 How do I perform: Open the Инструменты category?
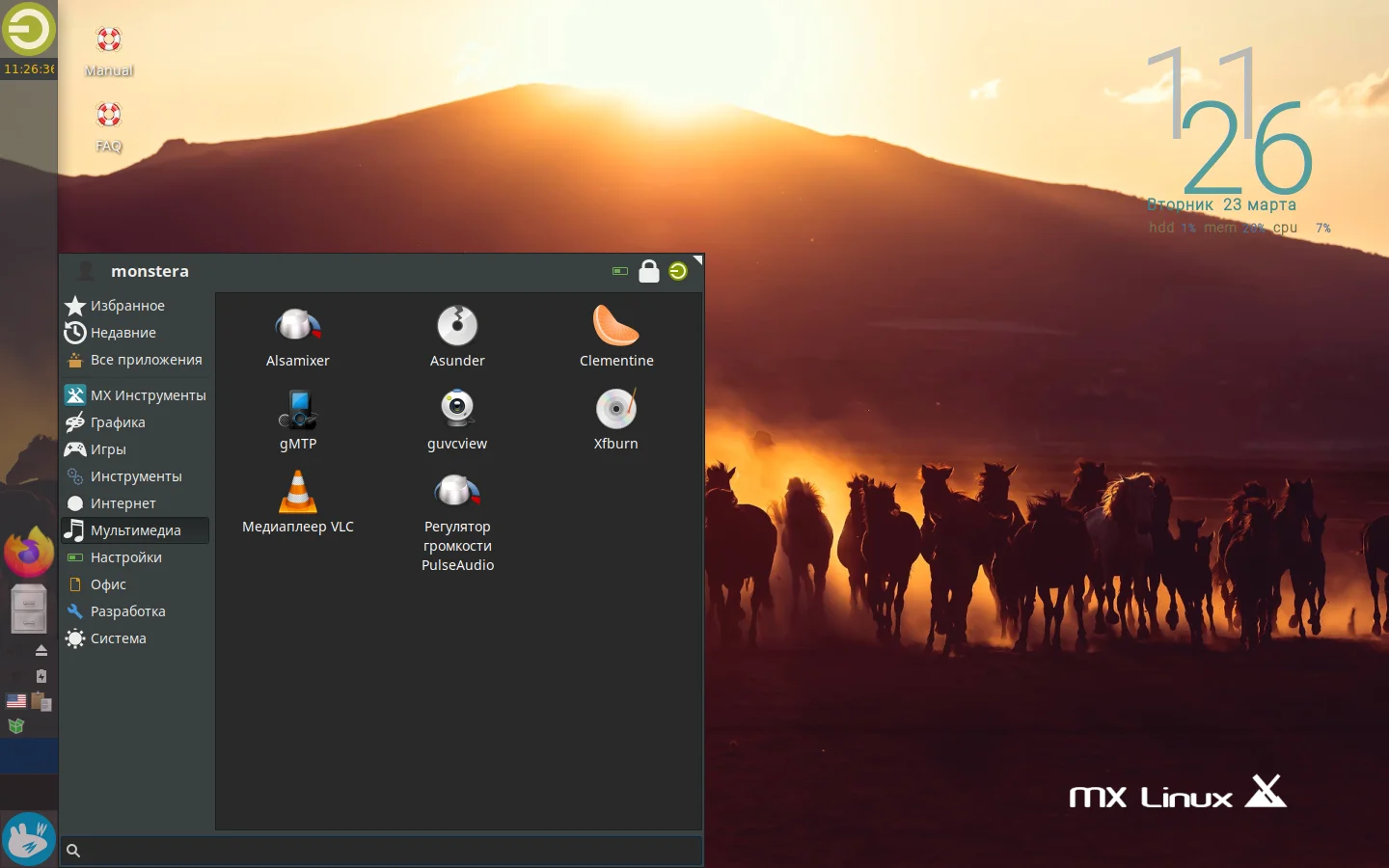pos(136,476)
